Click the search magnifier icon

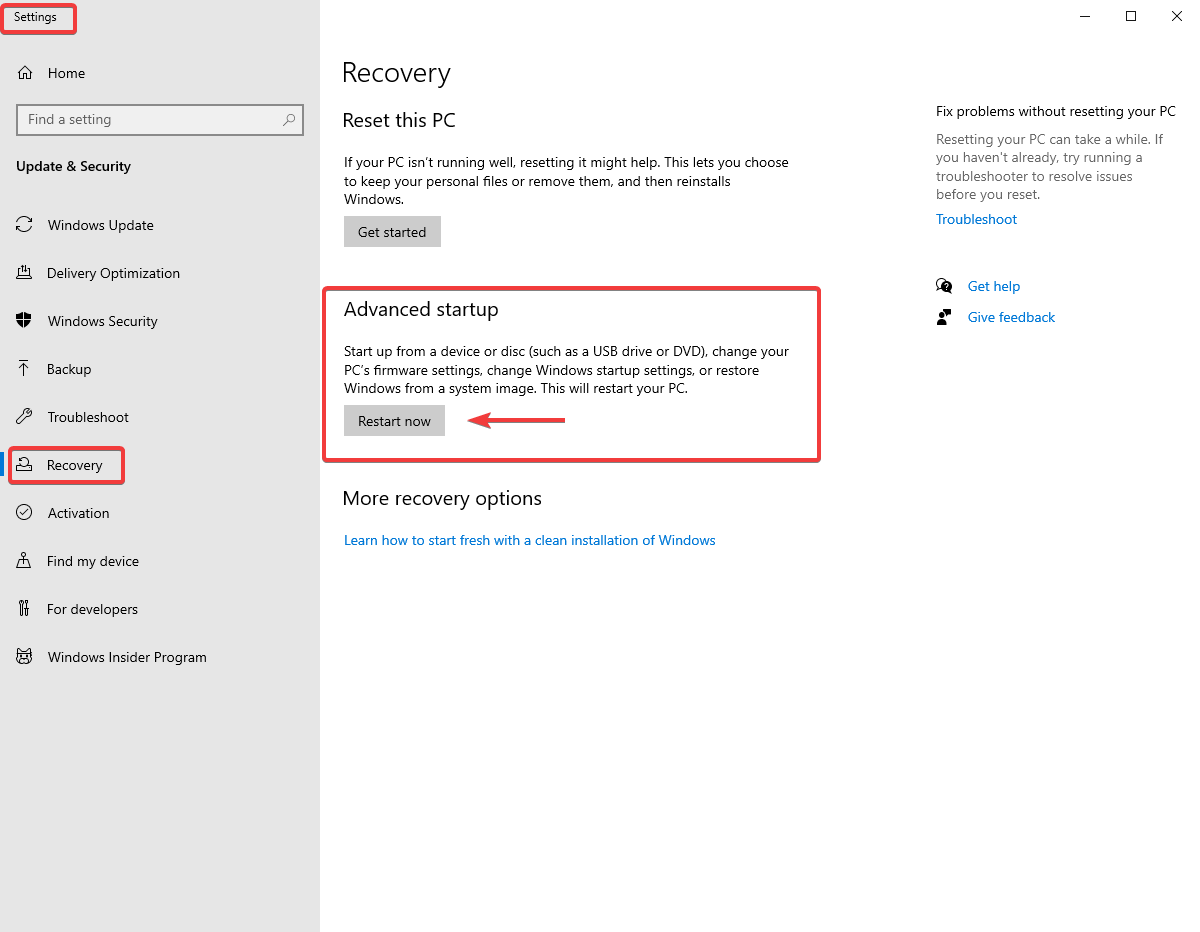[289, 119]
